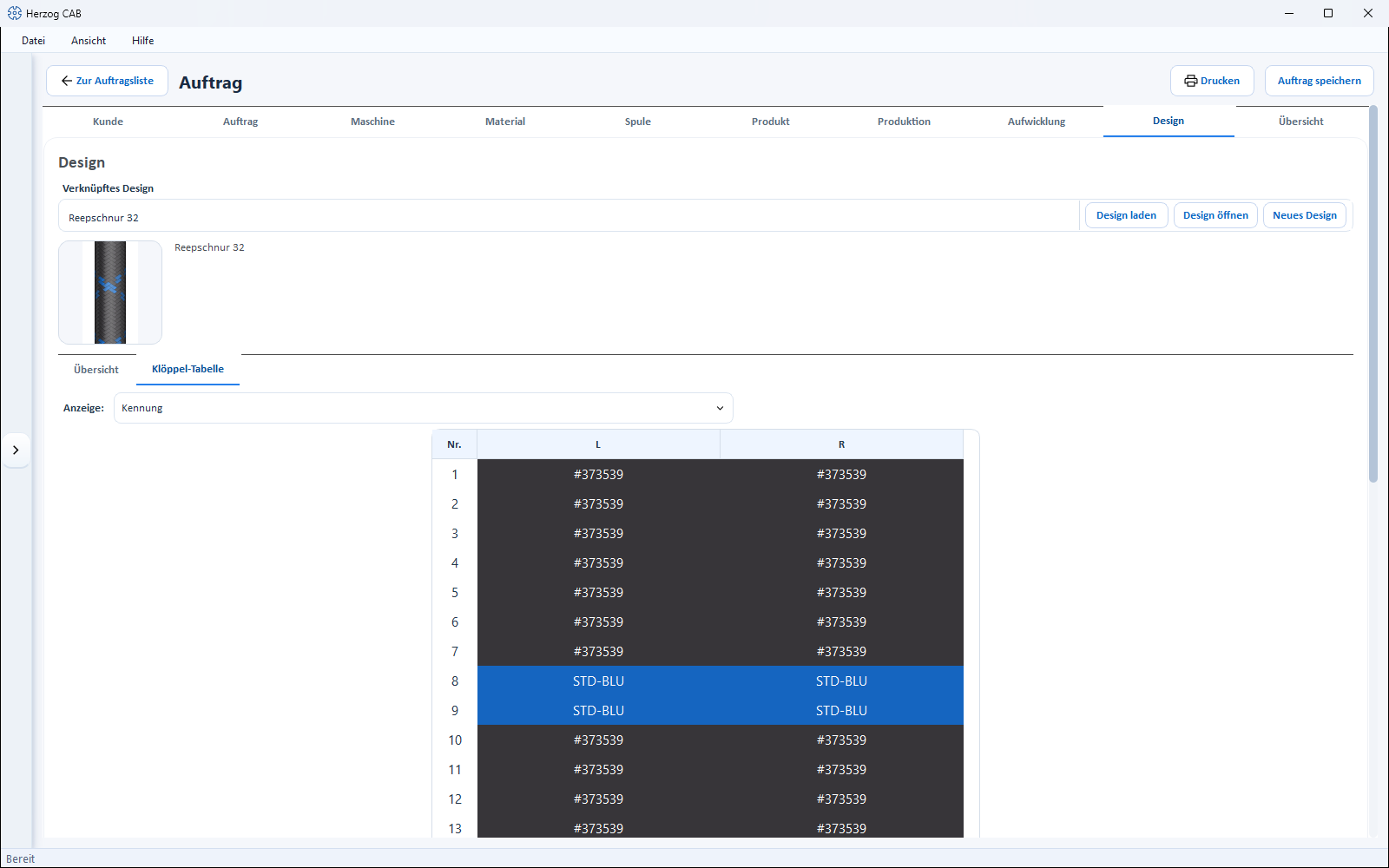Click the vertical scrollbar on right

click(1373, 293)
